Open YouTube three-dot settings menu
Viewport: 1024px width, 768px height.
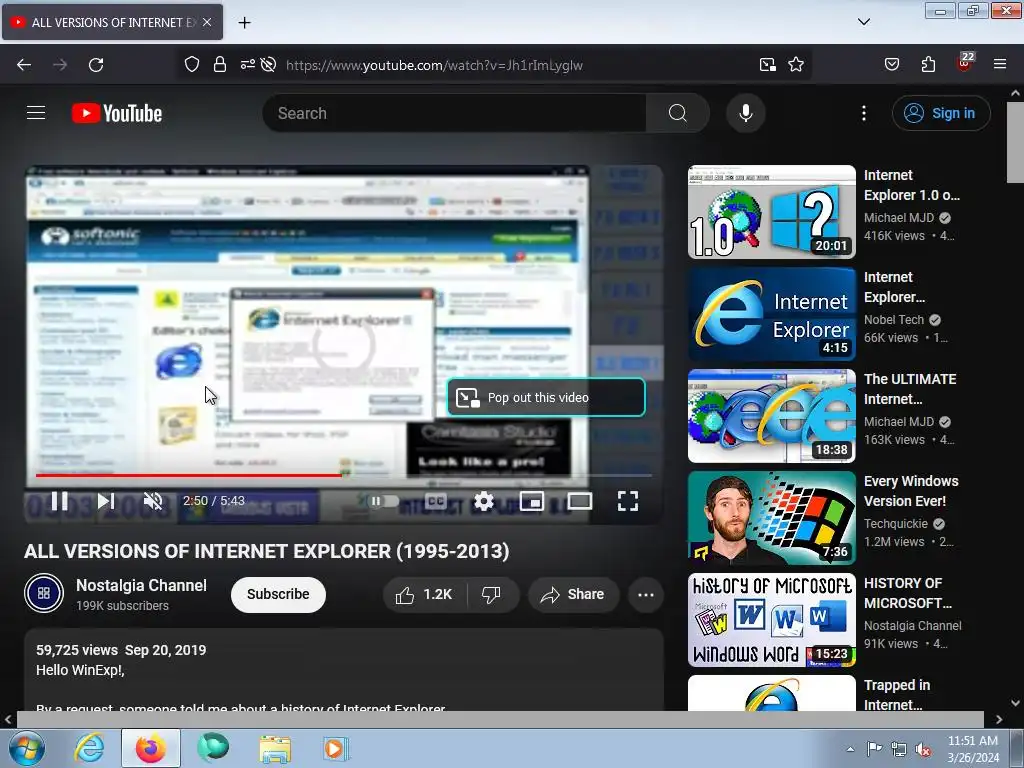coord(863,113)
